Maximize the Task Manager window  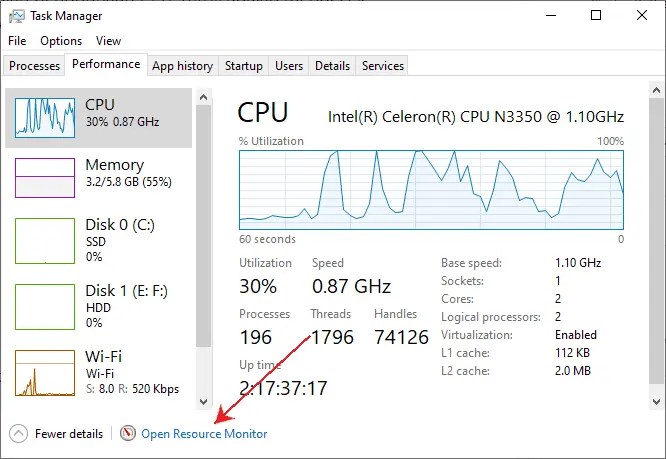pyautogui.click(x=596, y=16)
